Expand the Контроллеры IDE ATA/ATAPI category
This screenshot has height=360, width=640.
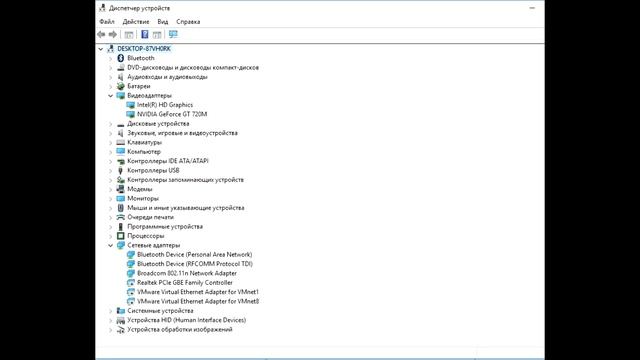coord(111,161)
